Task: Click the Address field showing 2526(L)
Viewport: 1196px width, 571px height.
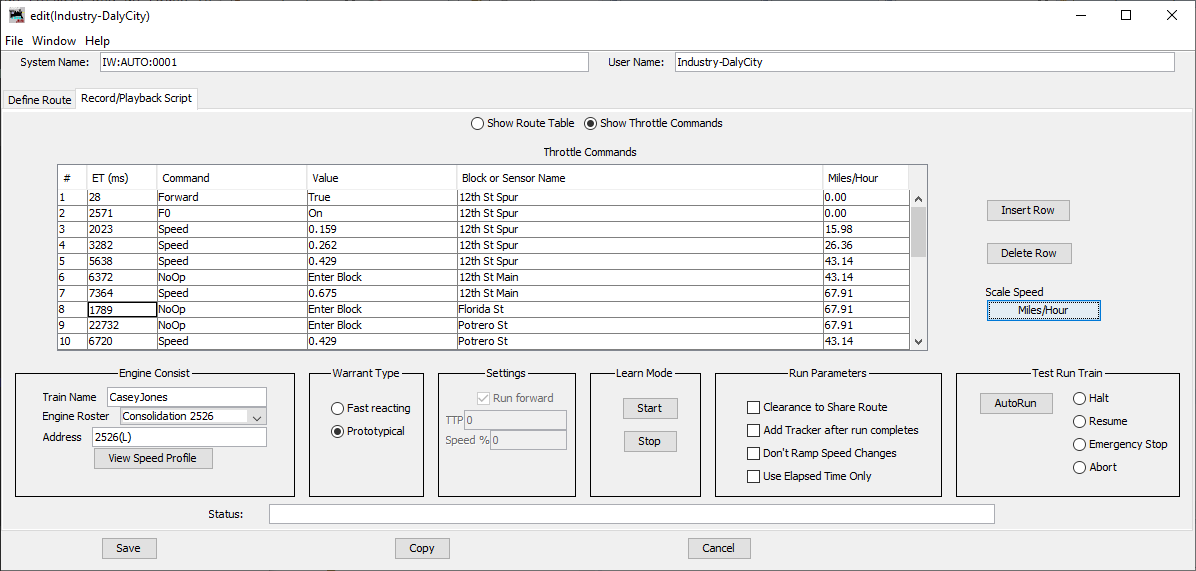Action: [178, 437]
